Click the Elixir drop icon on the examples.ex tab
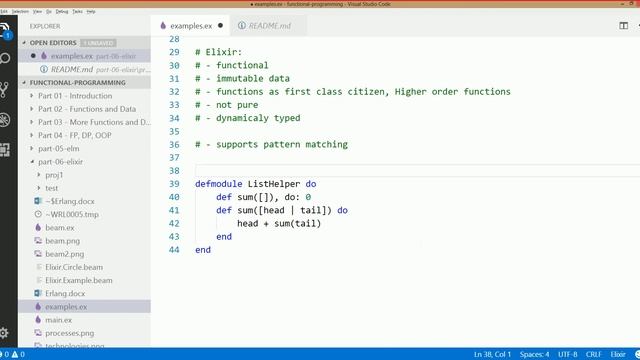The height and width of the screenshot is (360, 640). click(x=163, y=25)
